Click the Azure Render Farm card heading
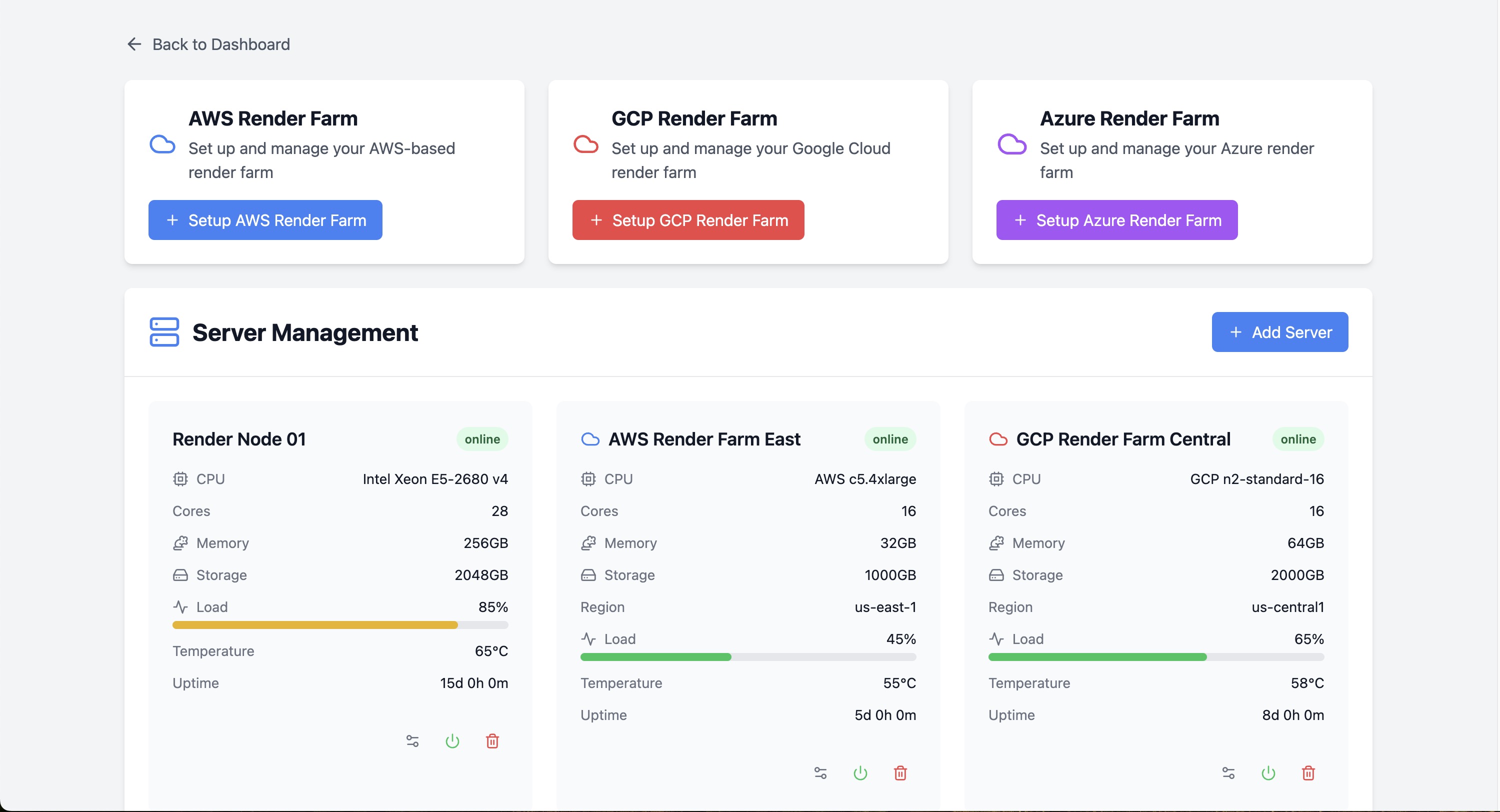 (x=1129, y=118)
